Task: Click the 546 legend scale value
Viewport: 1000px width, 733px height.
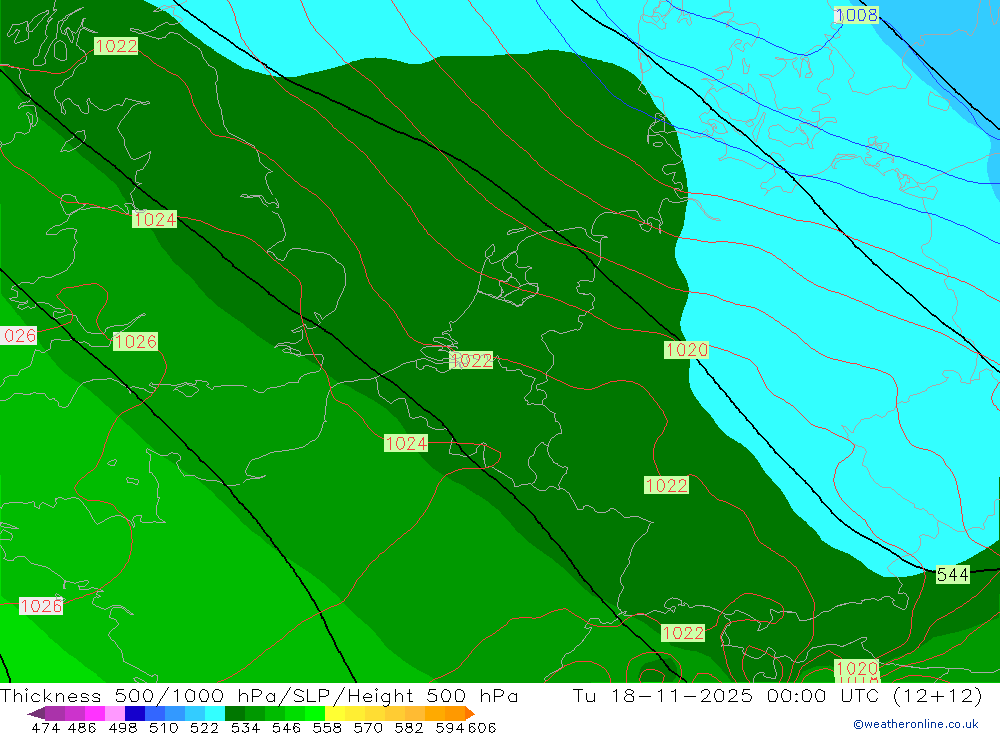Action: click(286, 727)
